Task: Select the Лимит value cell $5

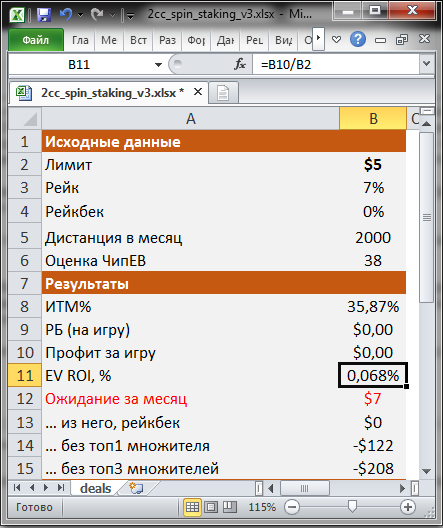Action: [x=373, y=165]
